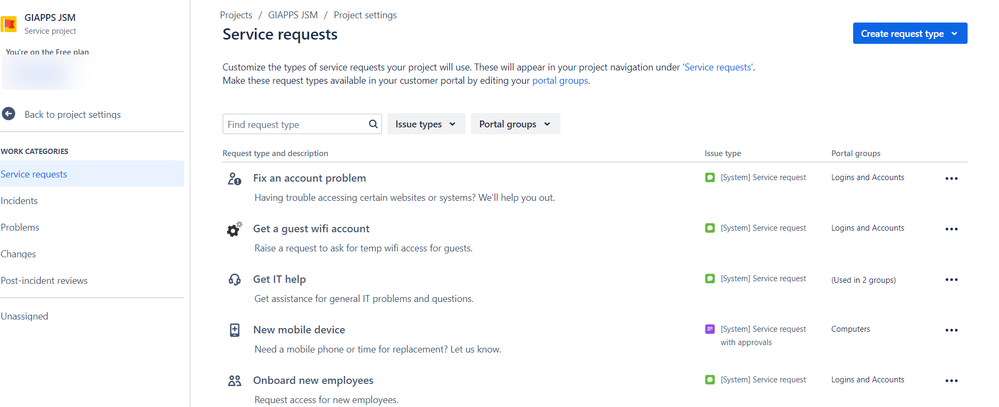The image size is (999, 407).
Task: Click the search magnifier icon in Find field
Action: pos(373,124)
